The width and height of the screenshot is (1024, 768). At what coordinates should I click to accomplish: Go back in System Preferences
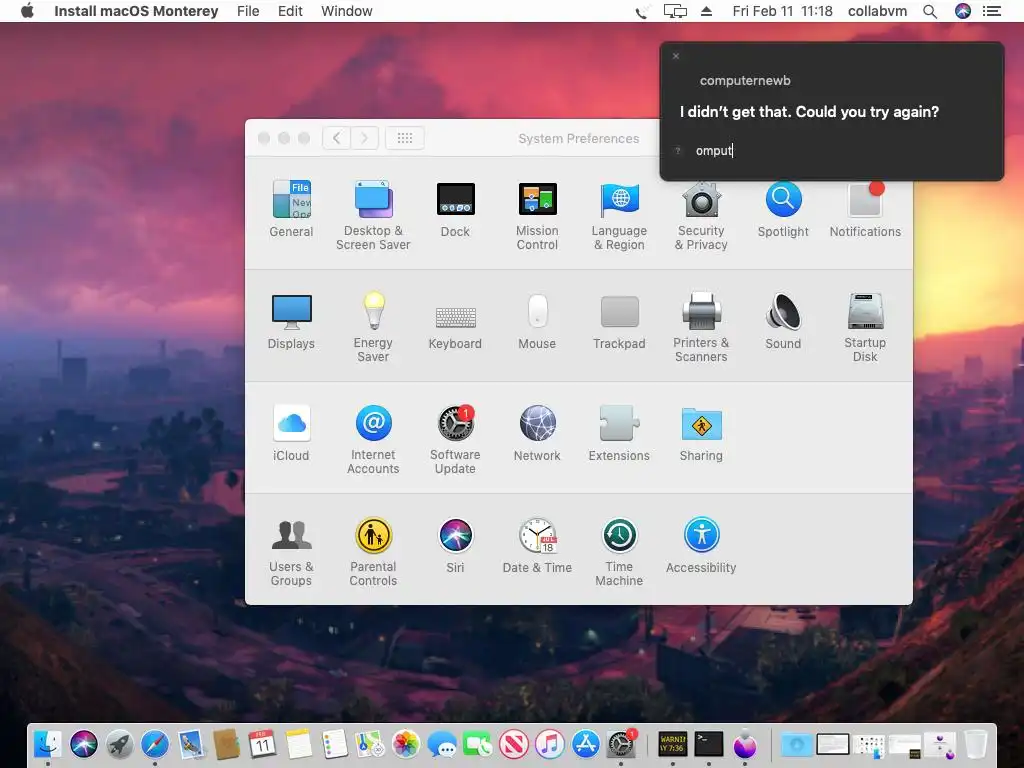click(x=337, y=138)
